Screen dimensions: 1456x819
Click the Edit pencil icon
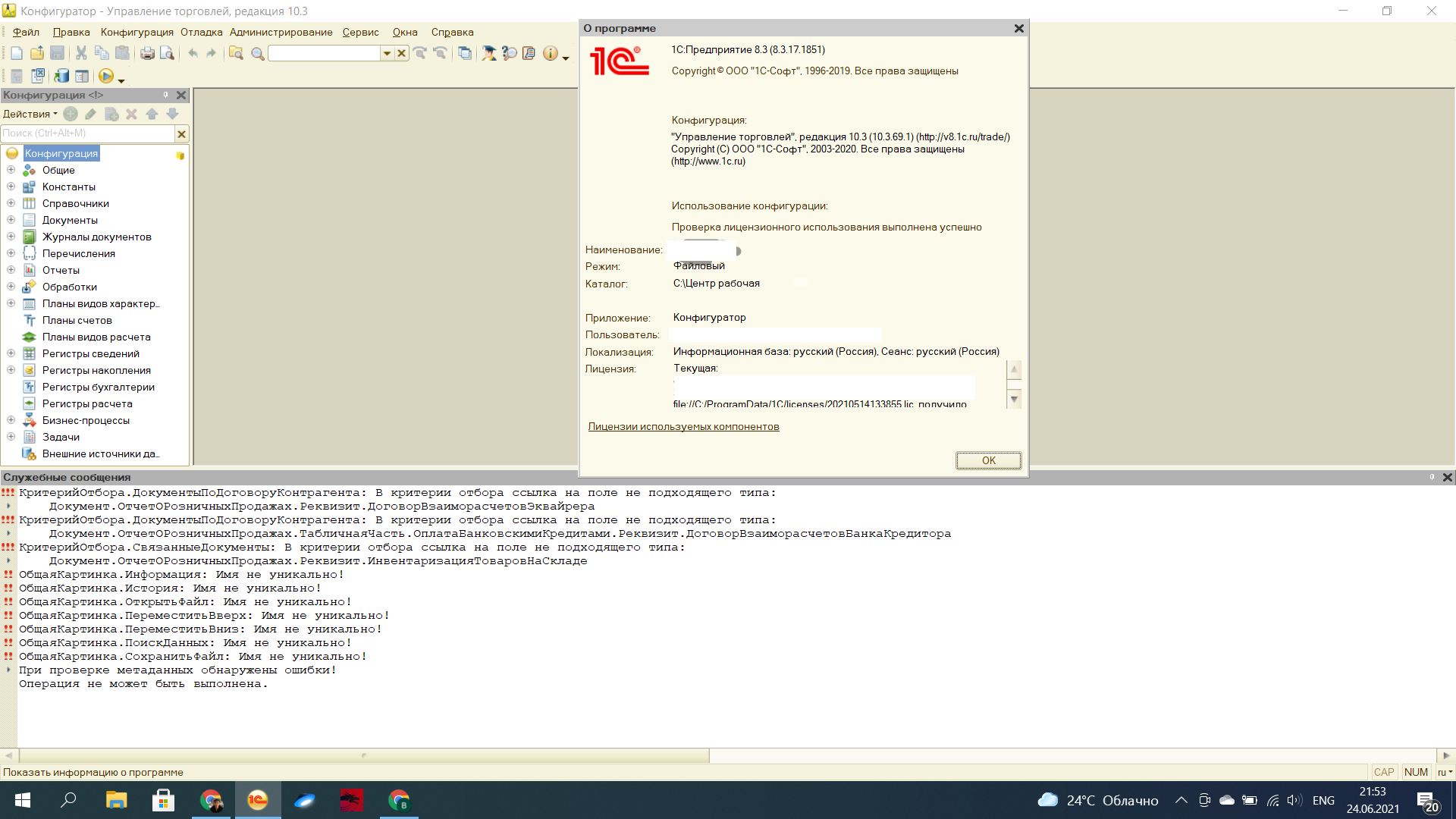coord(91,114)
